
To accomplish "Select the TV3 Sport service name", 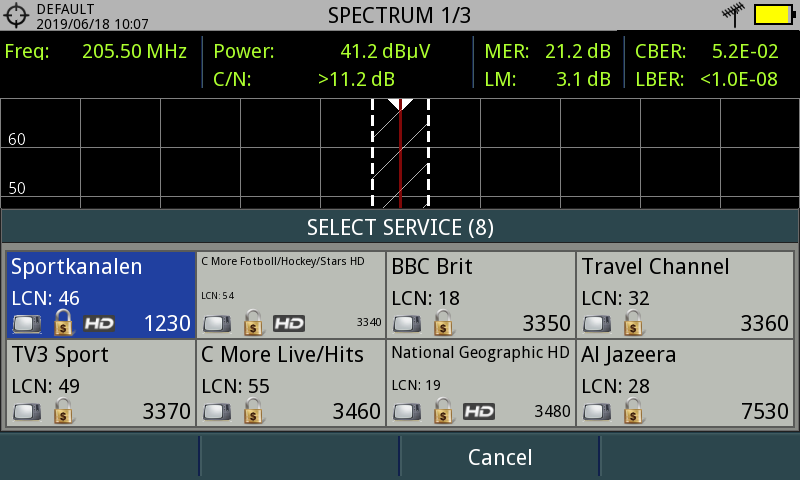I will [60, 355].
